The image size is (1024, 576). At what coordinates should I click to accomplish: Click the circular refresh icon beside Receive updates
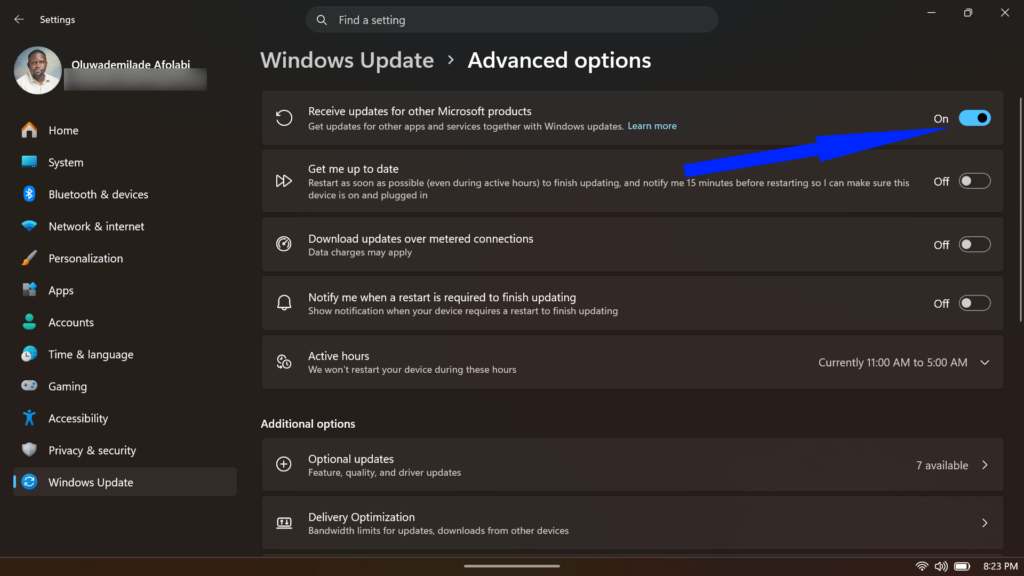283,118
